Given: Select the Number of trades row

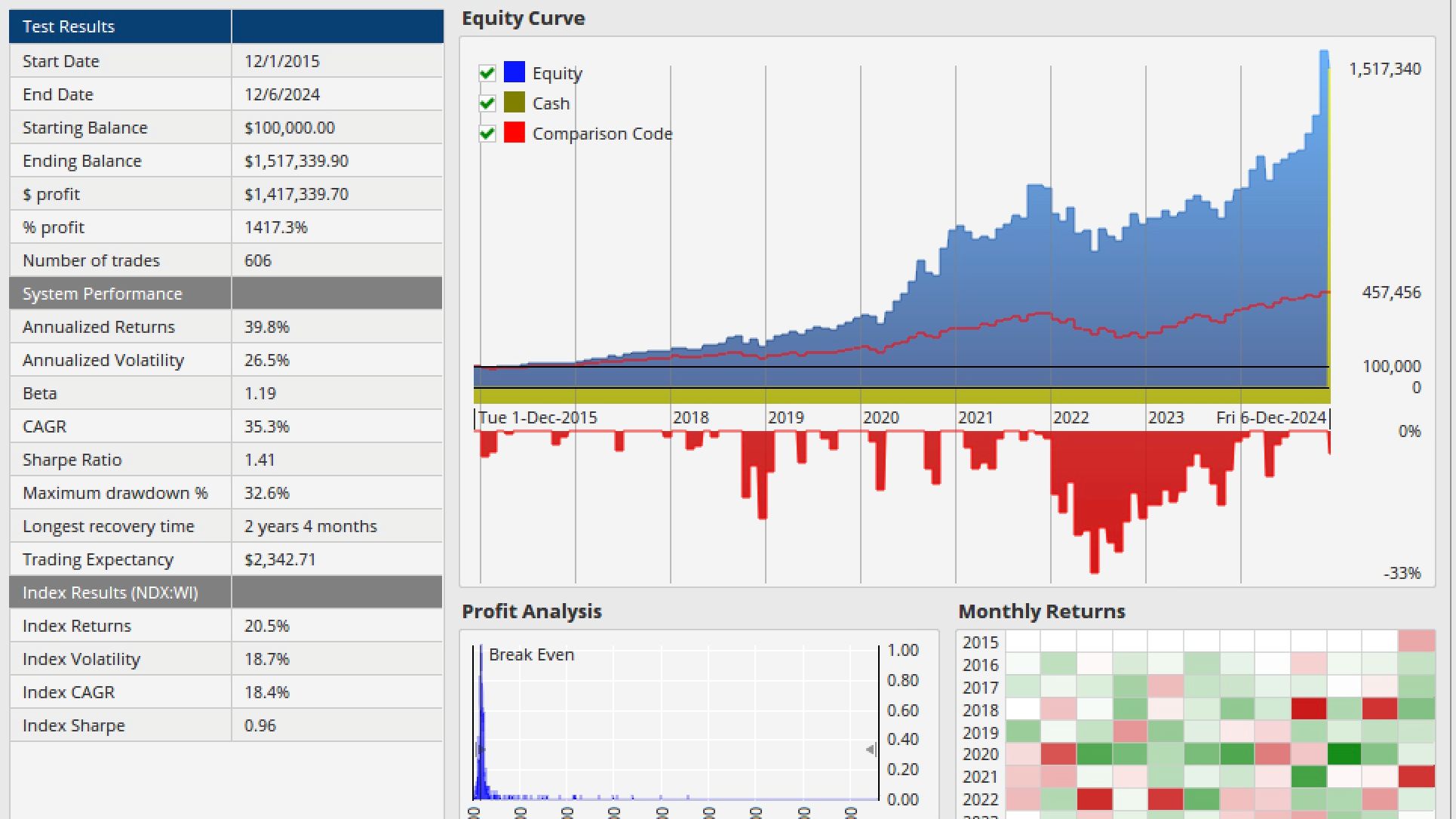Looking at the screenshot, I should [x=91, y=260].
